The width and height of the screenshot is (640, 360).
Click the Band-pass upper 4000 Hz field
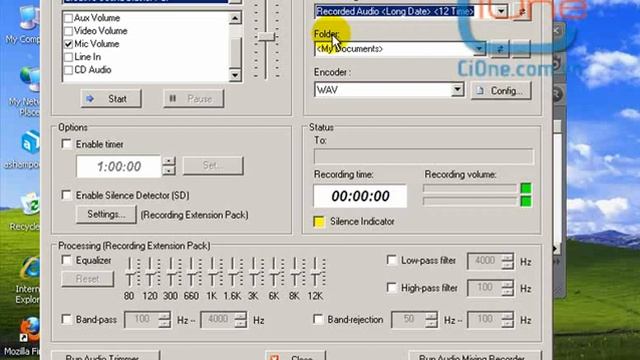coord(218,320)
